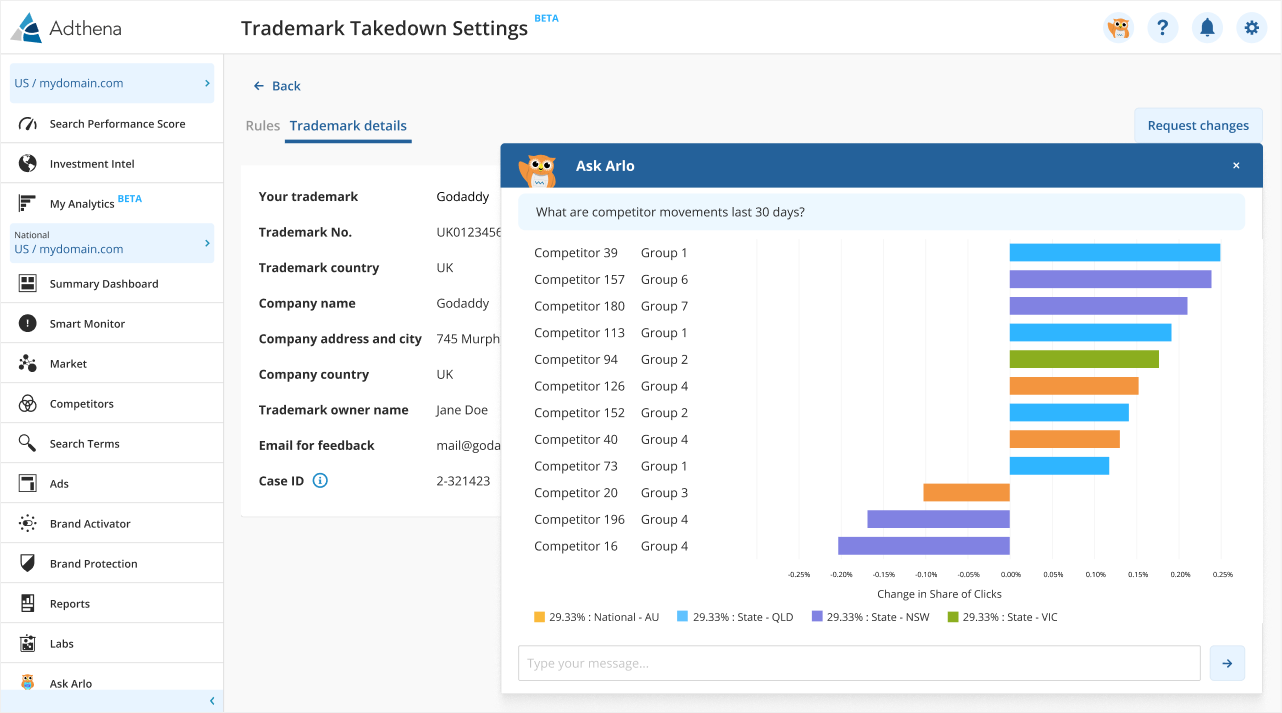
Task: Click the Type your message input field
Action: pyautogui.click(x=858, y=663)
